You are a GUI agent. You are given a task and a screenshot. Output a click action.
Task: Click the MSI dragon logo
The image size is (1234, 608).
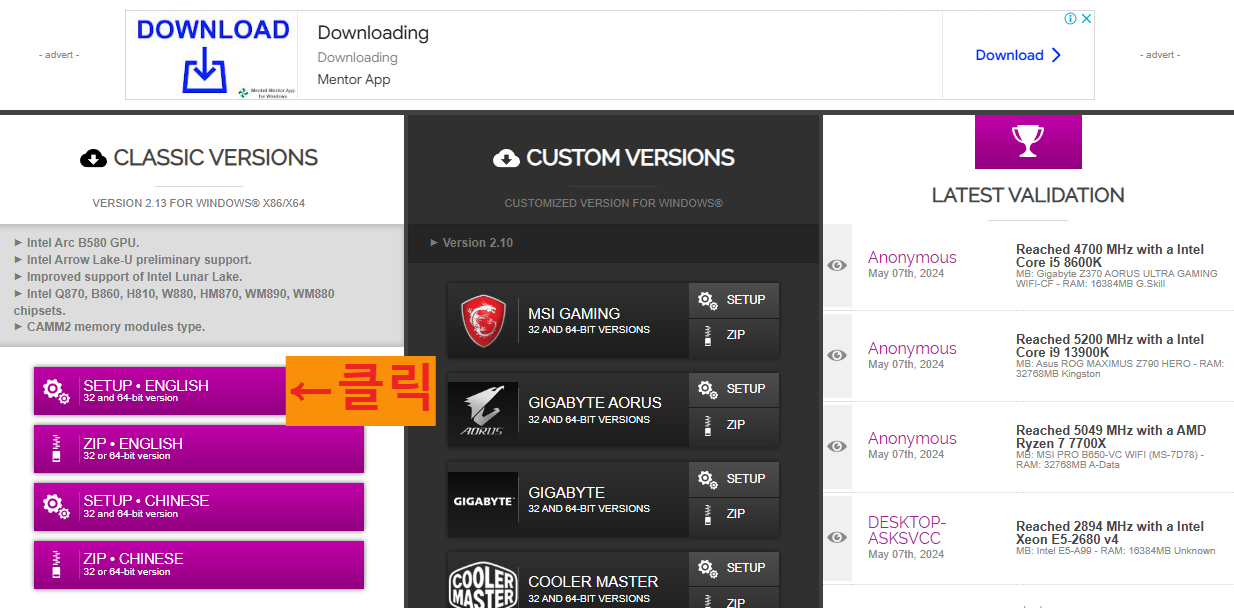point(483,320)
